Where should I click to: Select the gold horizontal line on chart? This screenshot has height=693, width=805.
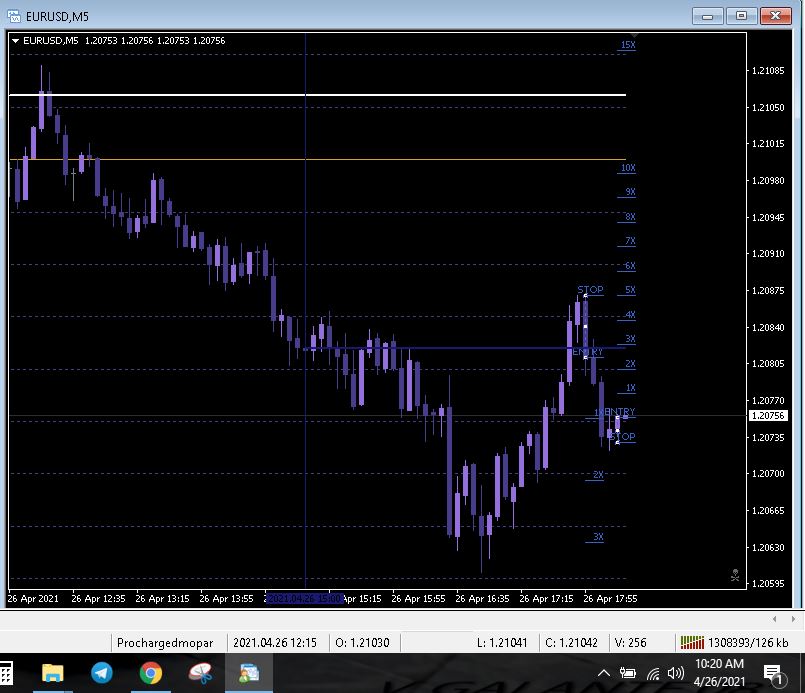[x=317, y=160]
